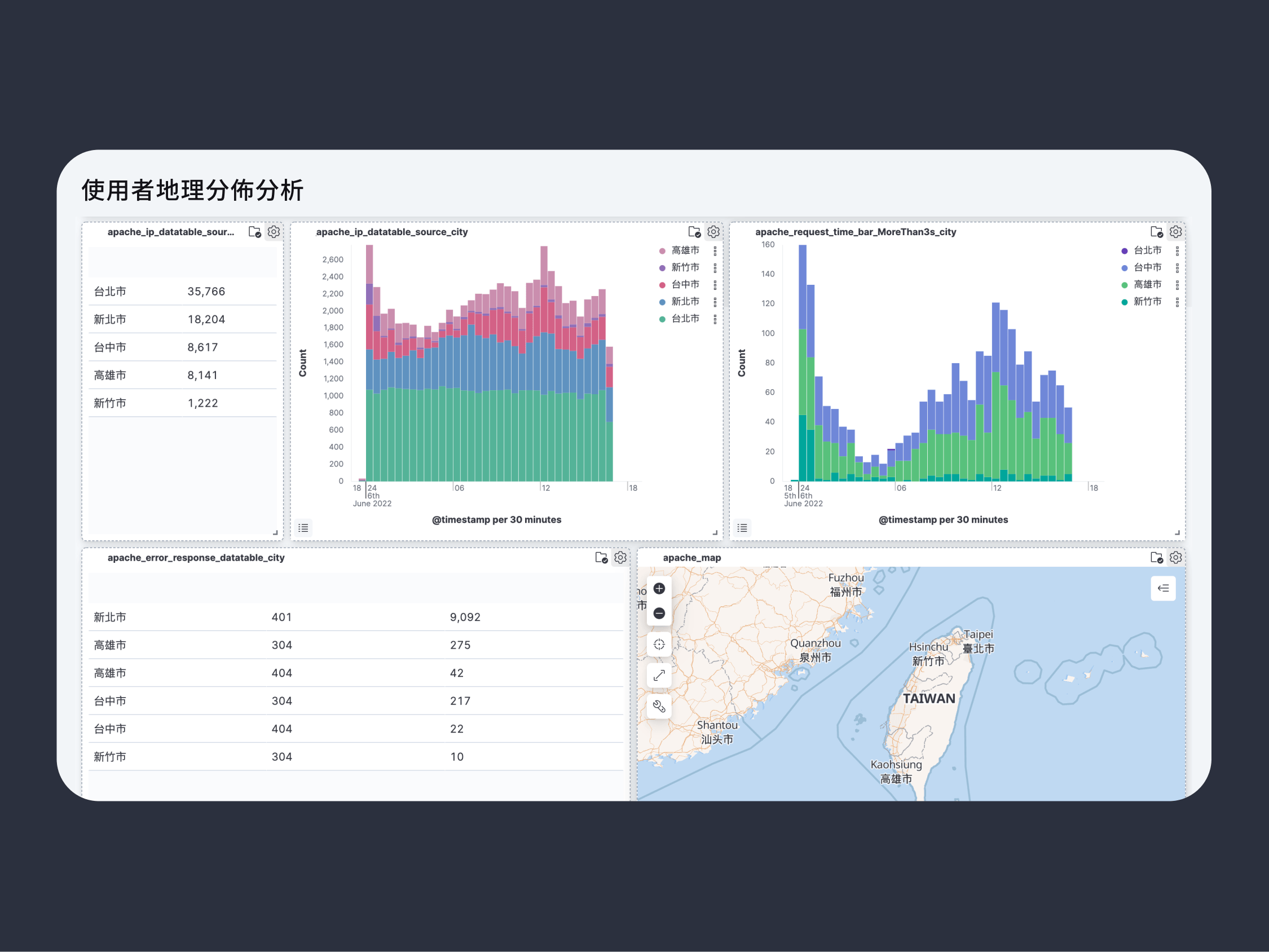
Task: Zoom out on the apache_map
Action: pos(659,614)
